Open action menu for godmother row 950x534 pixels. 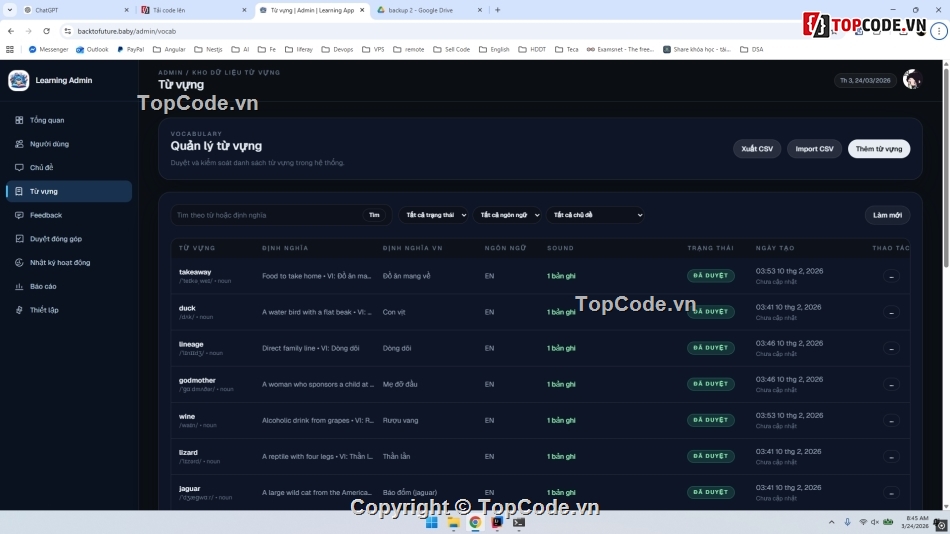pyautogui.click(x=891, y=384)
